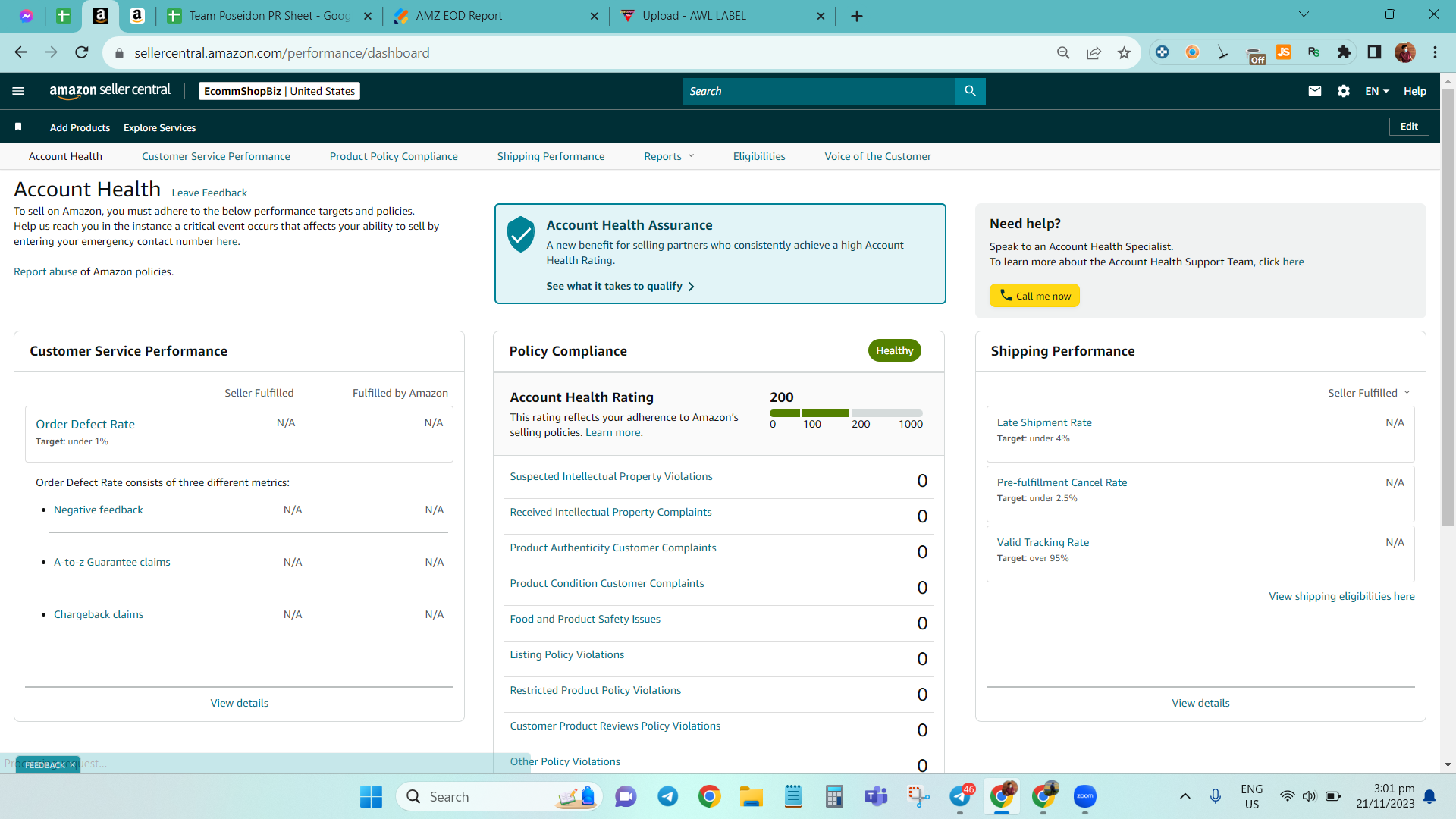Image resolution: width=1456 pixels, height=819 pixels.
Task: Open File Explorer from the taskbar
Action: click(x=752, y=796)
